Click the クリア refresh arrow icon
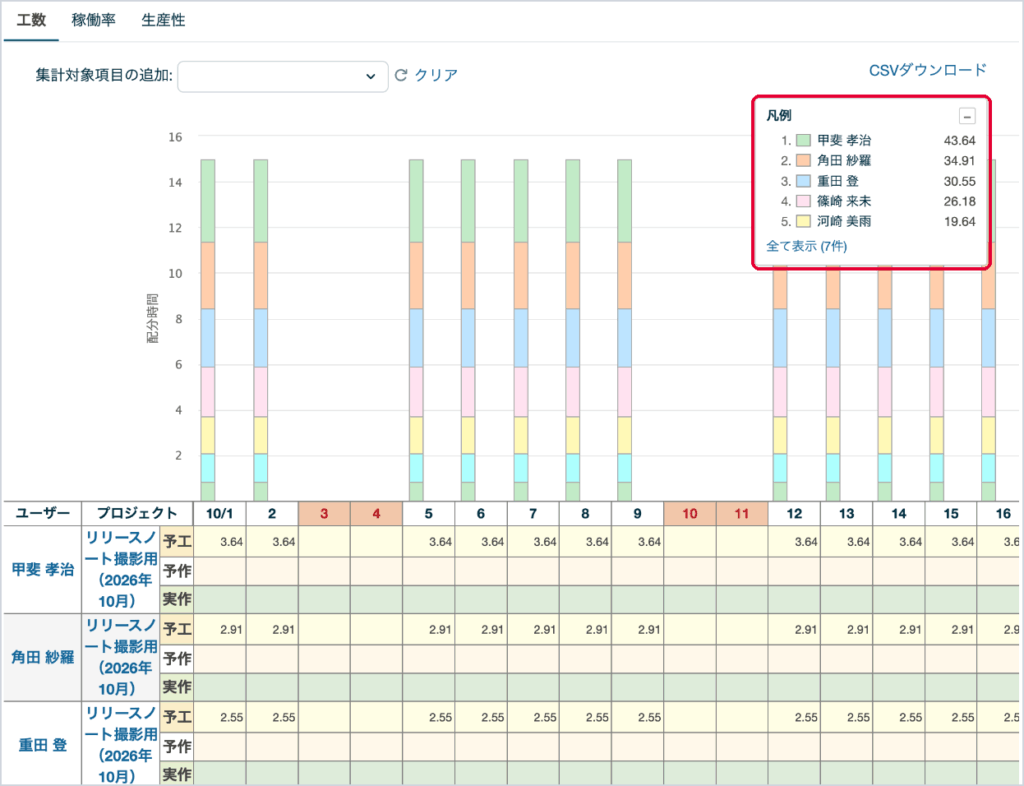1024x786 pixels. click(401, 75)
